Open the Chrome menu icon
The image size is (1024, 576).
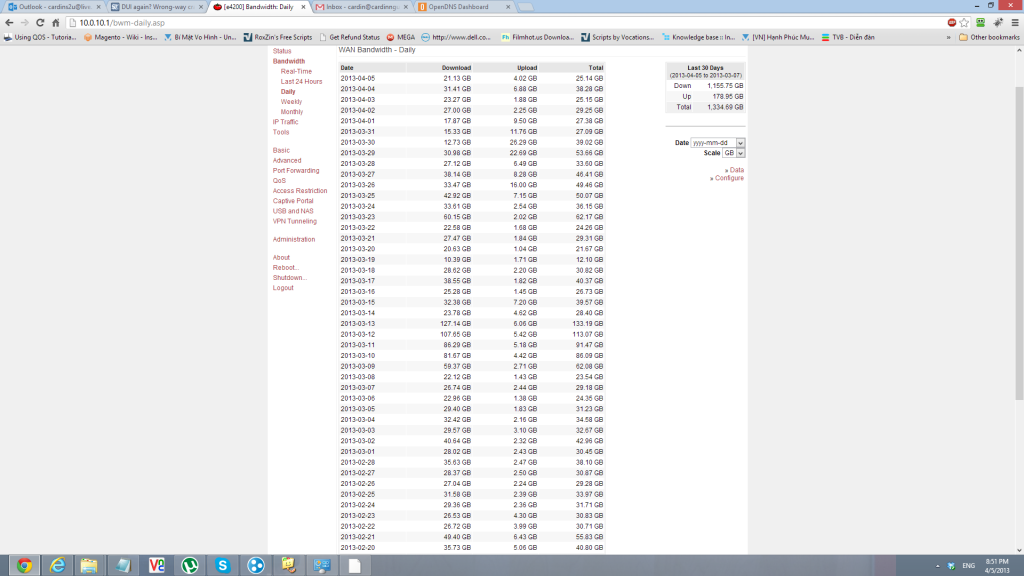tap(1014, 22)
